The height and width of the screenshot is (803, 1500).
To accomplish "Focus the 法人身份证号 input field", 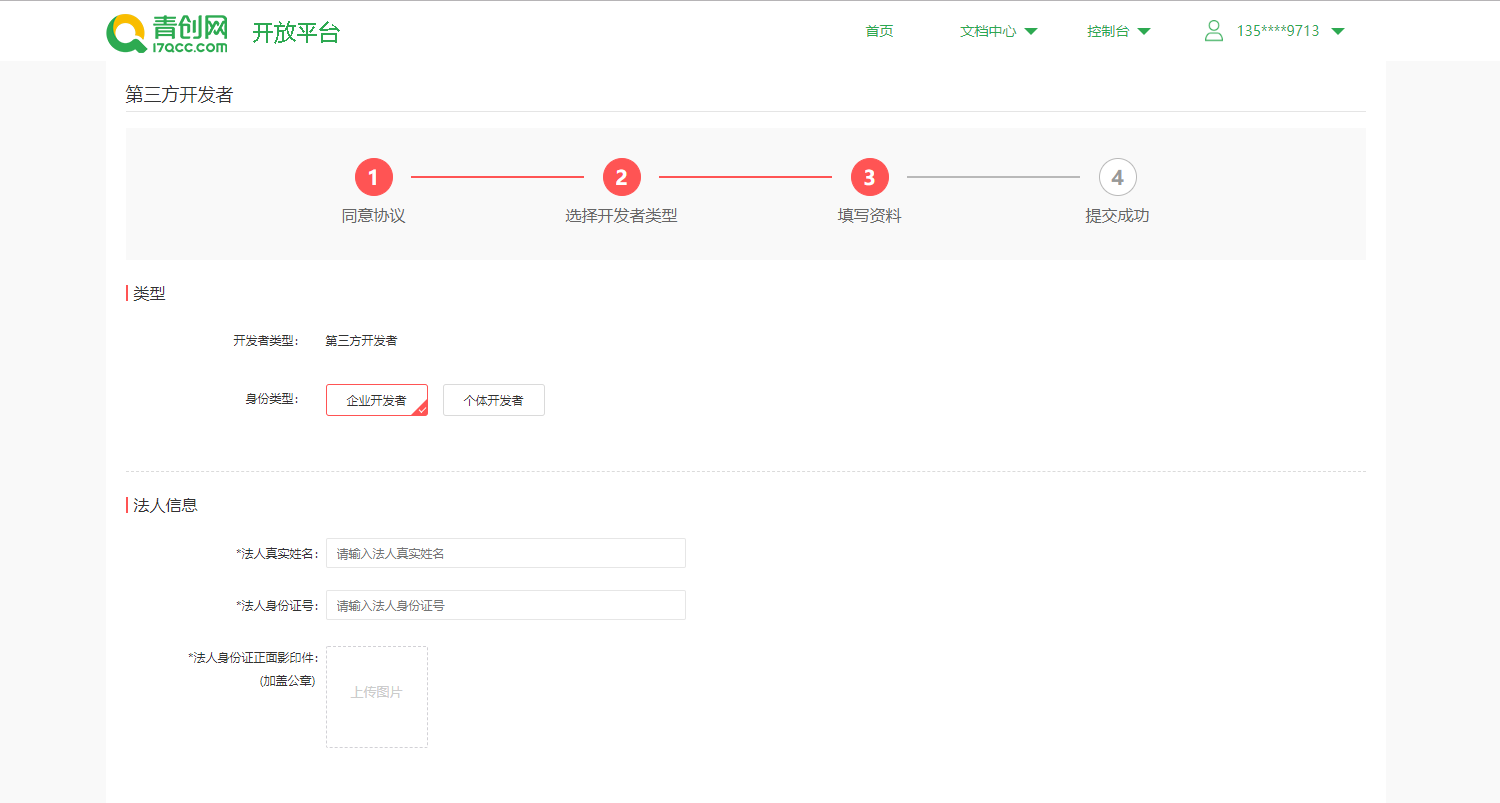I will click(x=506, y=605).
